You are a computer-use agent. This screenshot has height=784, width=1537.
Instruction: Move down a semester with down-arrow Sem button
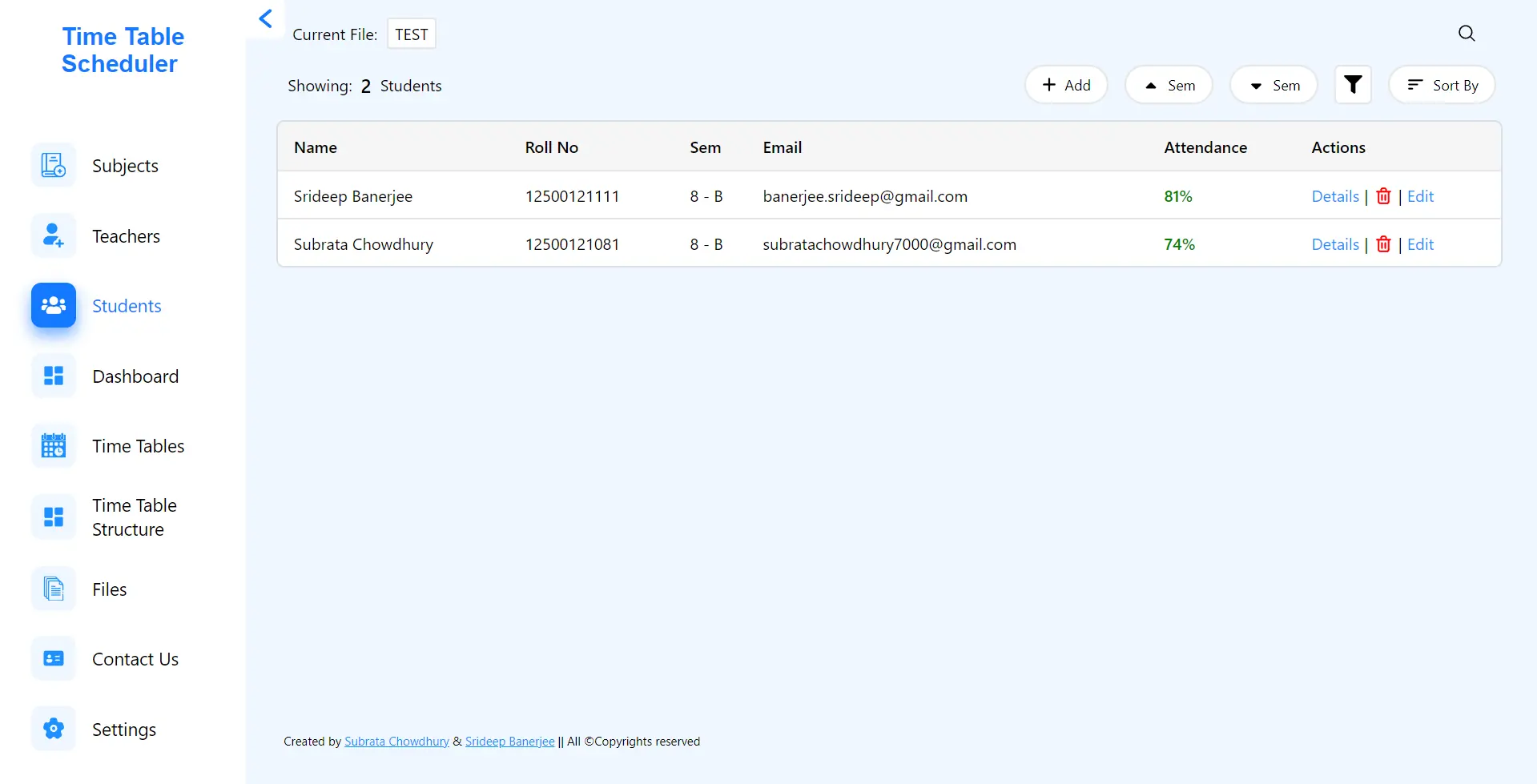(1273, 85)
